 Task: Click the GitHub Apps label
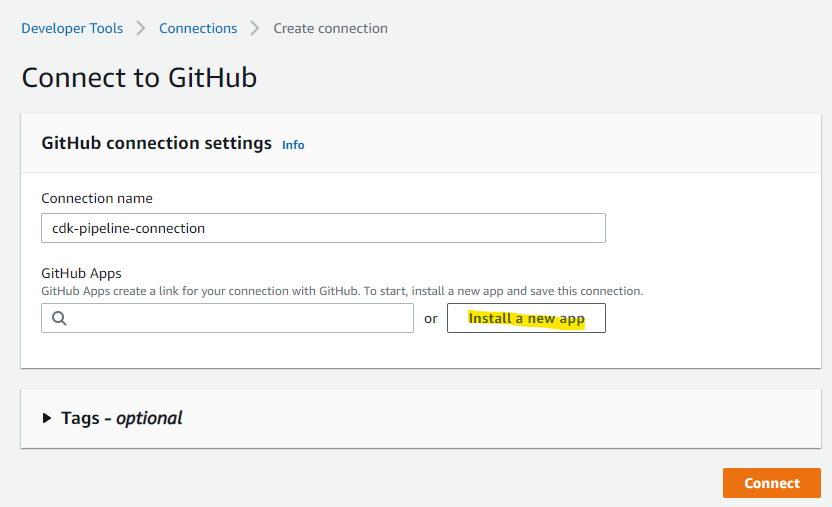tap(81, 273)
